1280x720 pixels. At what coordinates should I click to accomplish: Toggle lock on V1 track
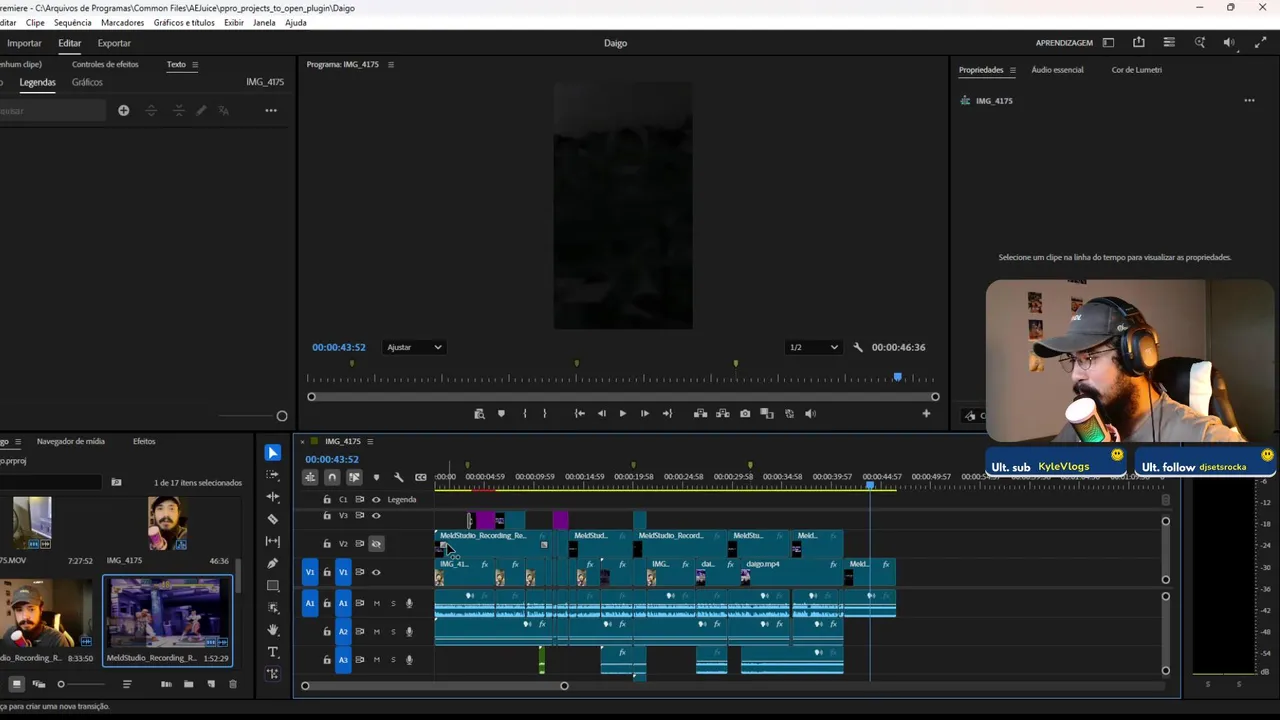pyautogui.click(x=326, y=572)
